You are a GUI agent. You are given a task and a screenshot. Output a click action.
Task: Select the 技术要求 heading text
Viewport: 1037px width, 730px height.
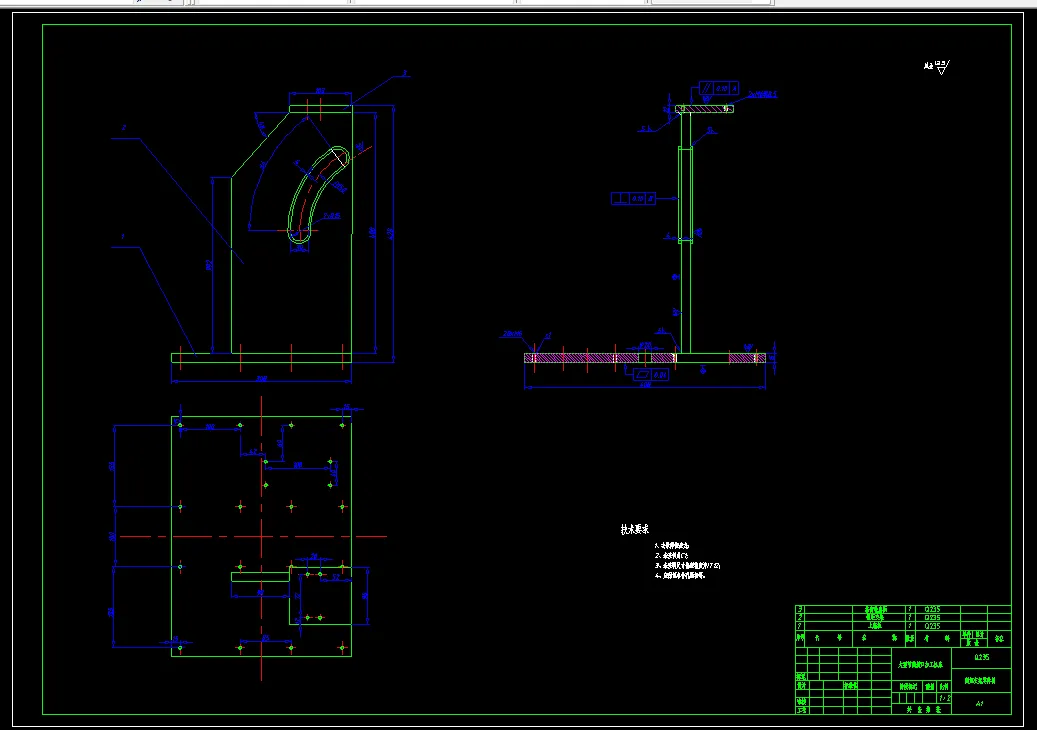[634, 529]
